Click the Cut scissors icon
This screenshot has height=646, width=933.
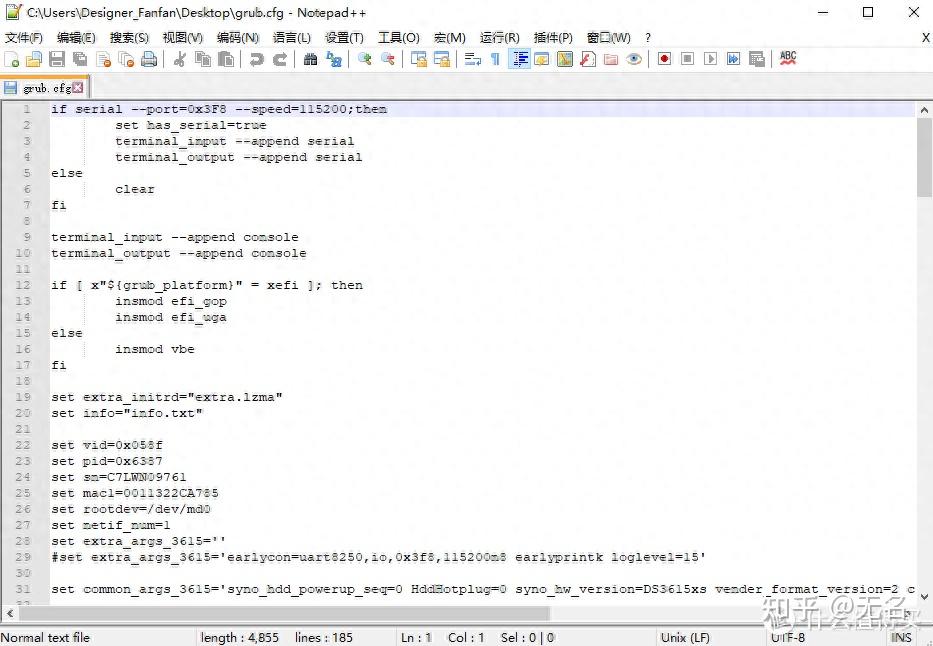click(x=179, y=59)
